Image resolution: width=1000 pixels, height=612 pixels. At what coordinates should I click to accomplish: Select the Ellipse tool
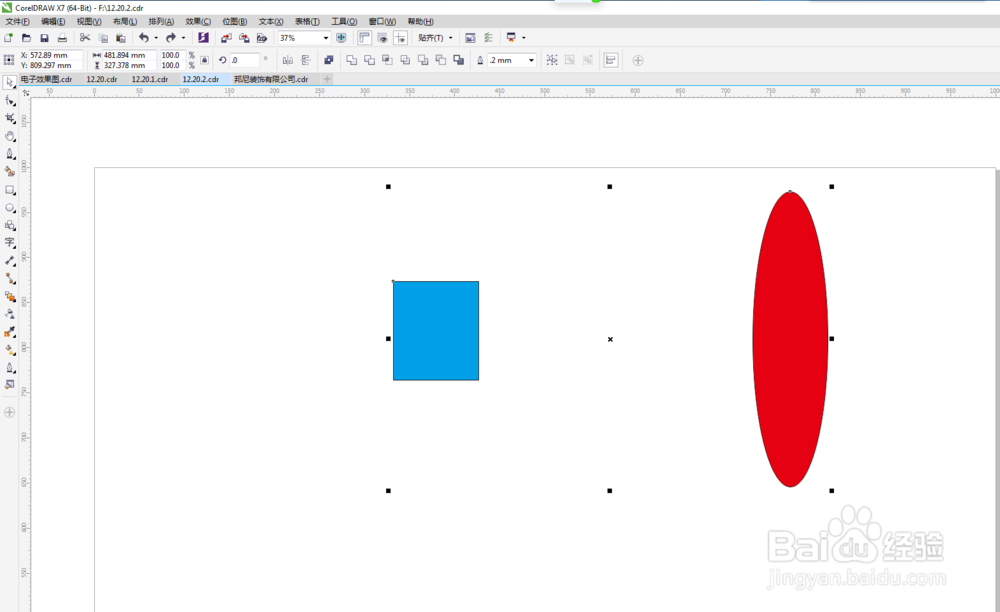[x=10, y=208]
